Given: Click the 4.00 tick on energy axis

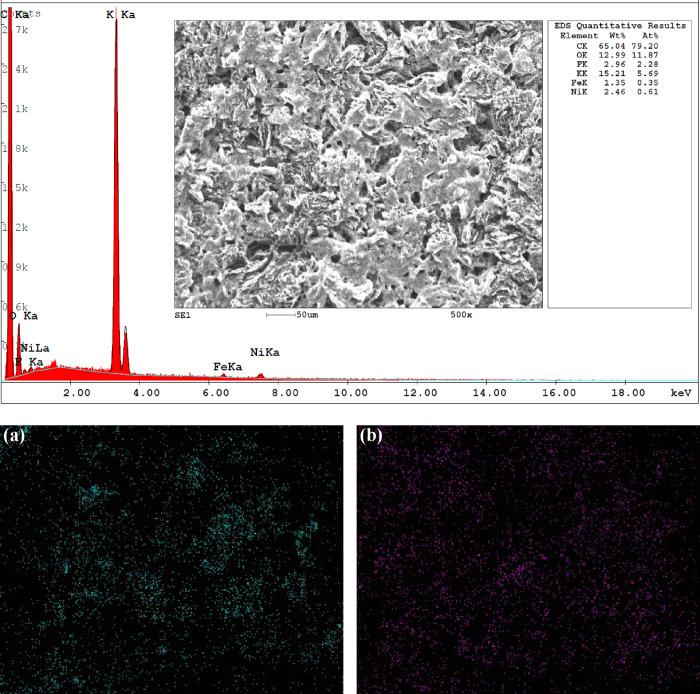Looking at the screenshot, I should click(x=146, y=394).
